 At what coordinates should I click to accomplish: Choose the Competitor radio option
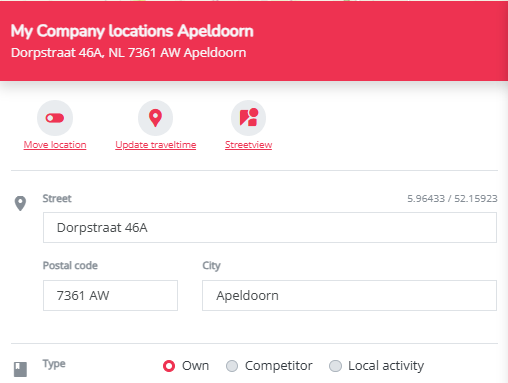[x=232, y=366]
